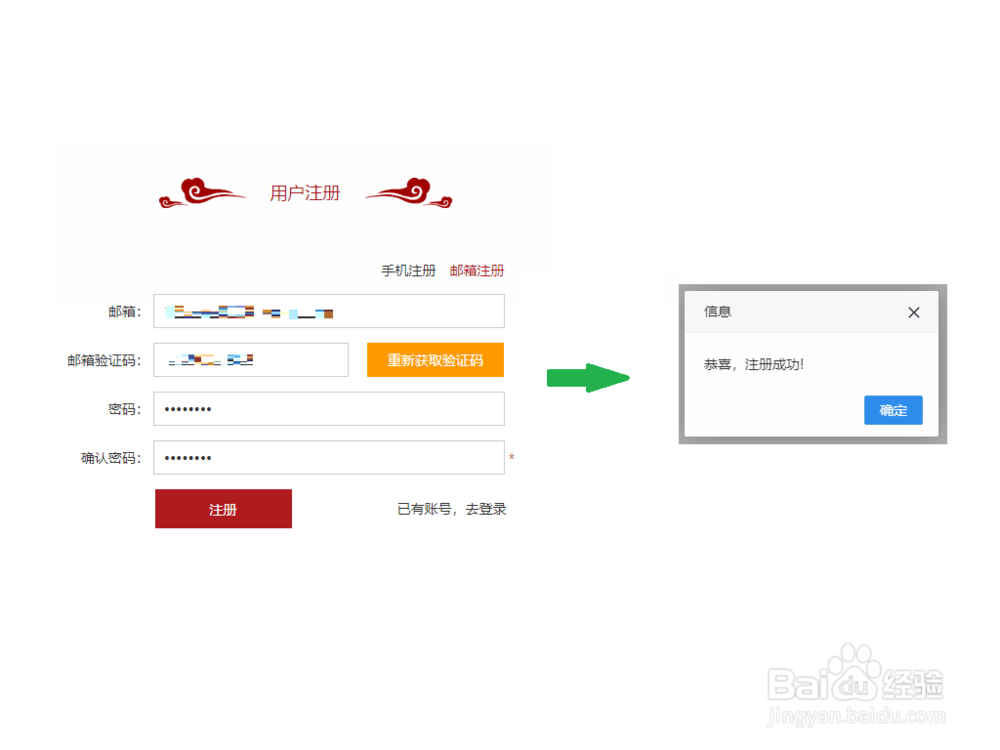
Task: Close the 信息 dialog with X
Action: point(914,312)
